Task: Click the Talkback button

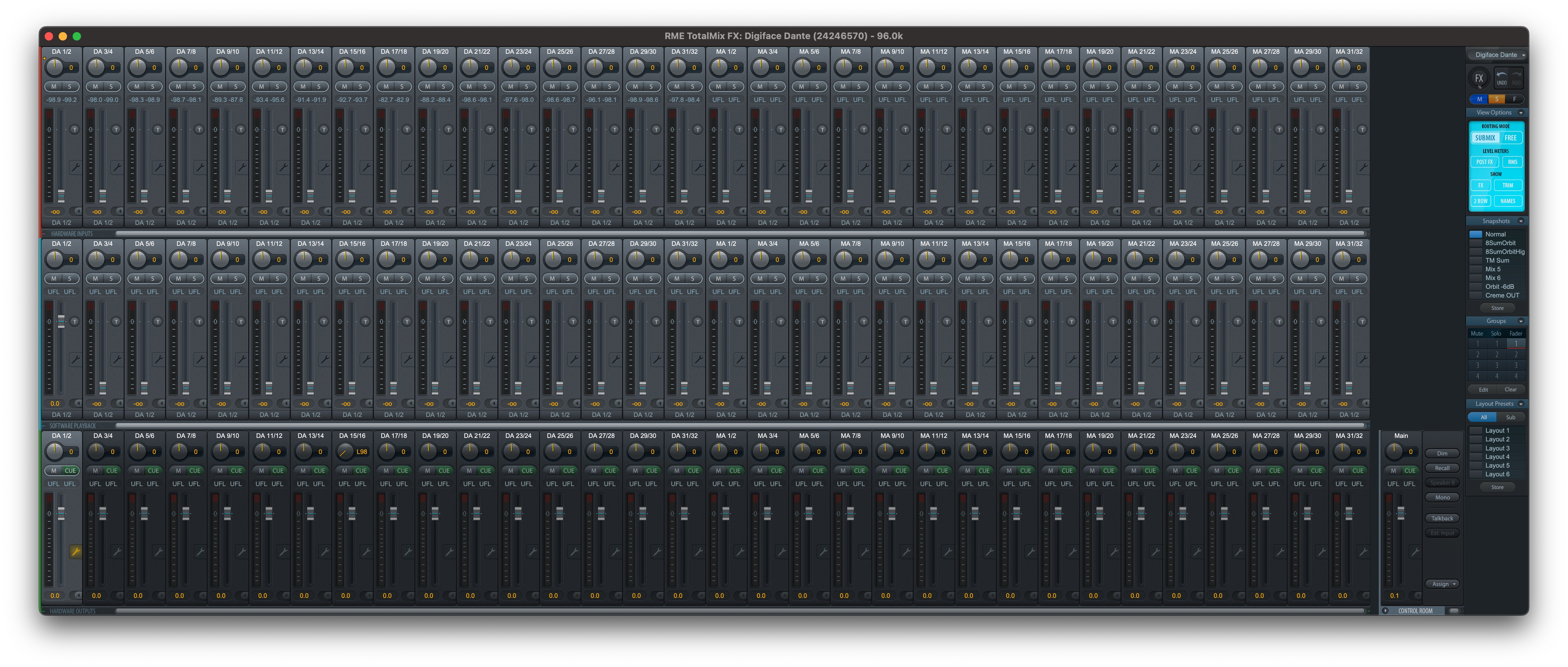Action: (1442, 518)
